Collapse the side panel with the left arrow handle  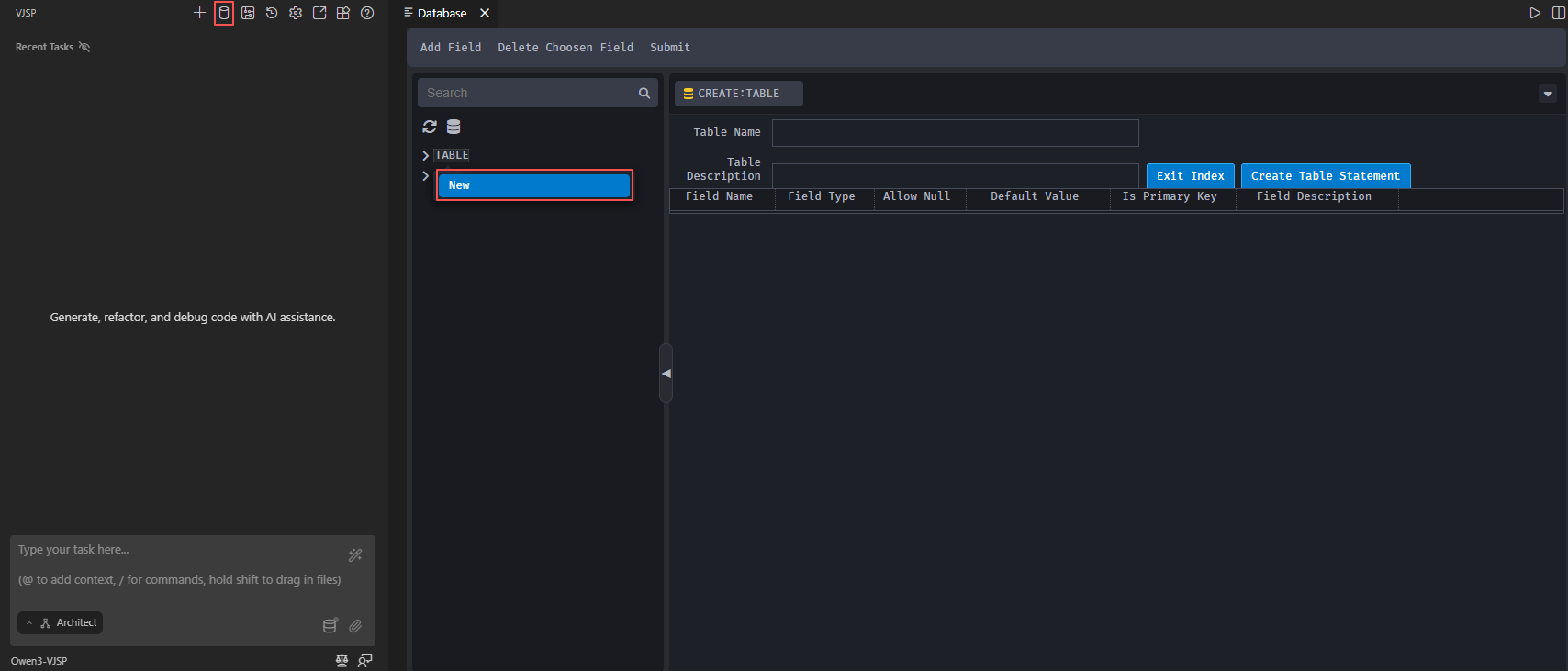666,373
